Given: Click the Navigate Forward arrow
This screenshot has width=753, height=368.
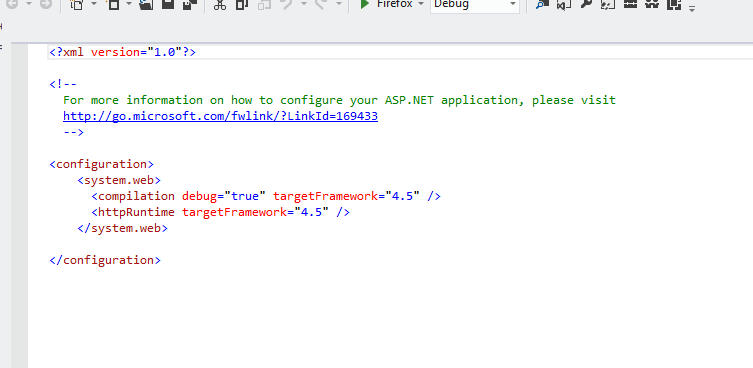Looking at the screenshot, I should 46,4.
